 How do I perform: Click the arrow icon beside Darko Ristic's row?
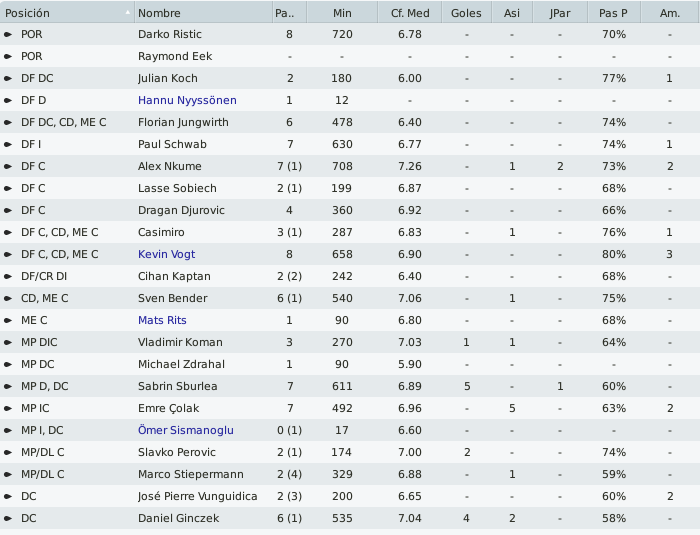(8, 34)
